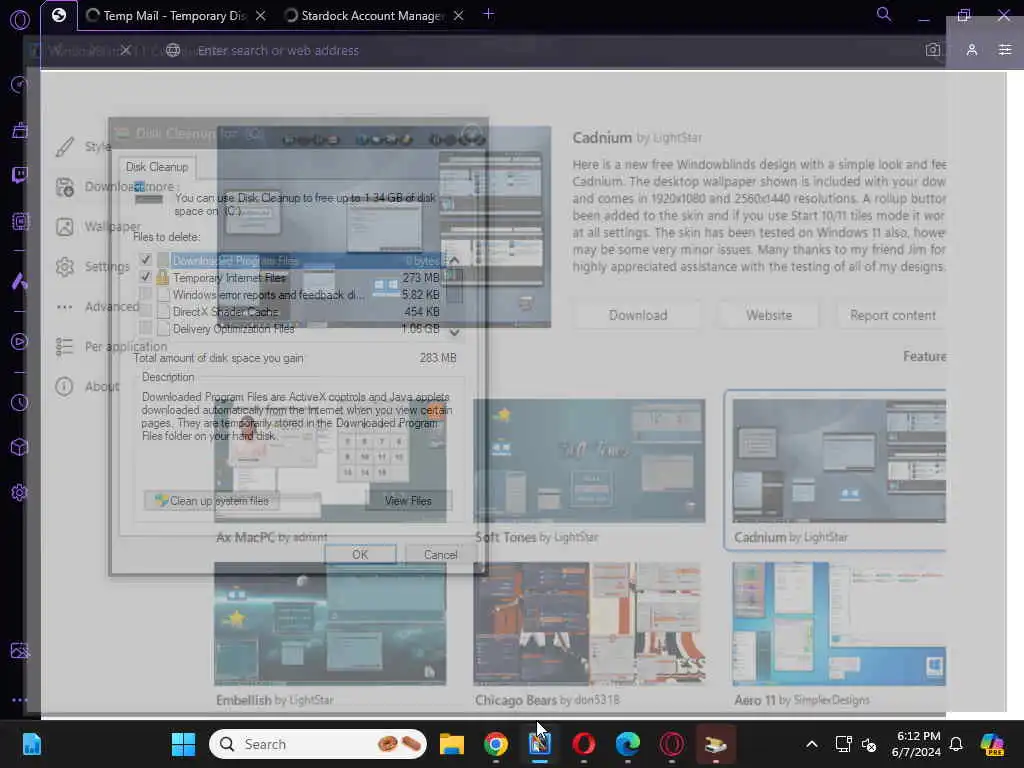Click the search tabs magnifier icon
1024x768 pixels.
click(x=884, y=14)
